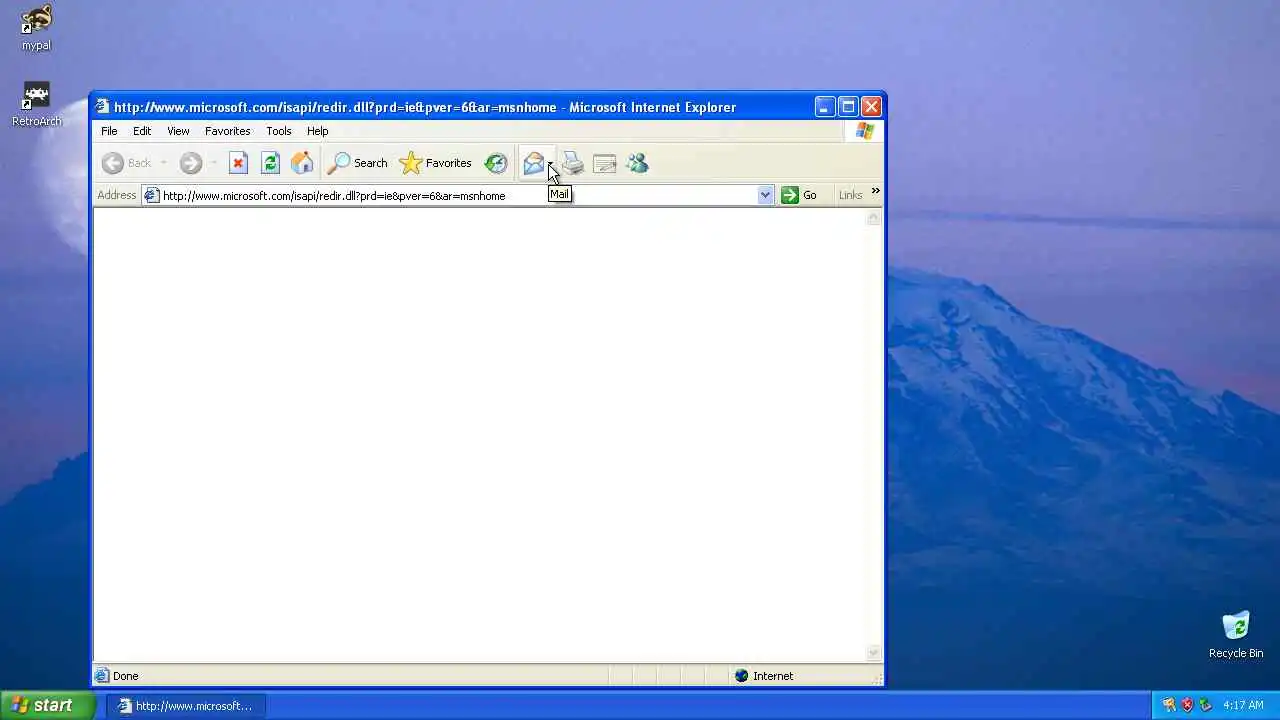This screenshot has height=720, width=1280.
Task: Open the Favorites star toolbar button
Action: point(435,163)
